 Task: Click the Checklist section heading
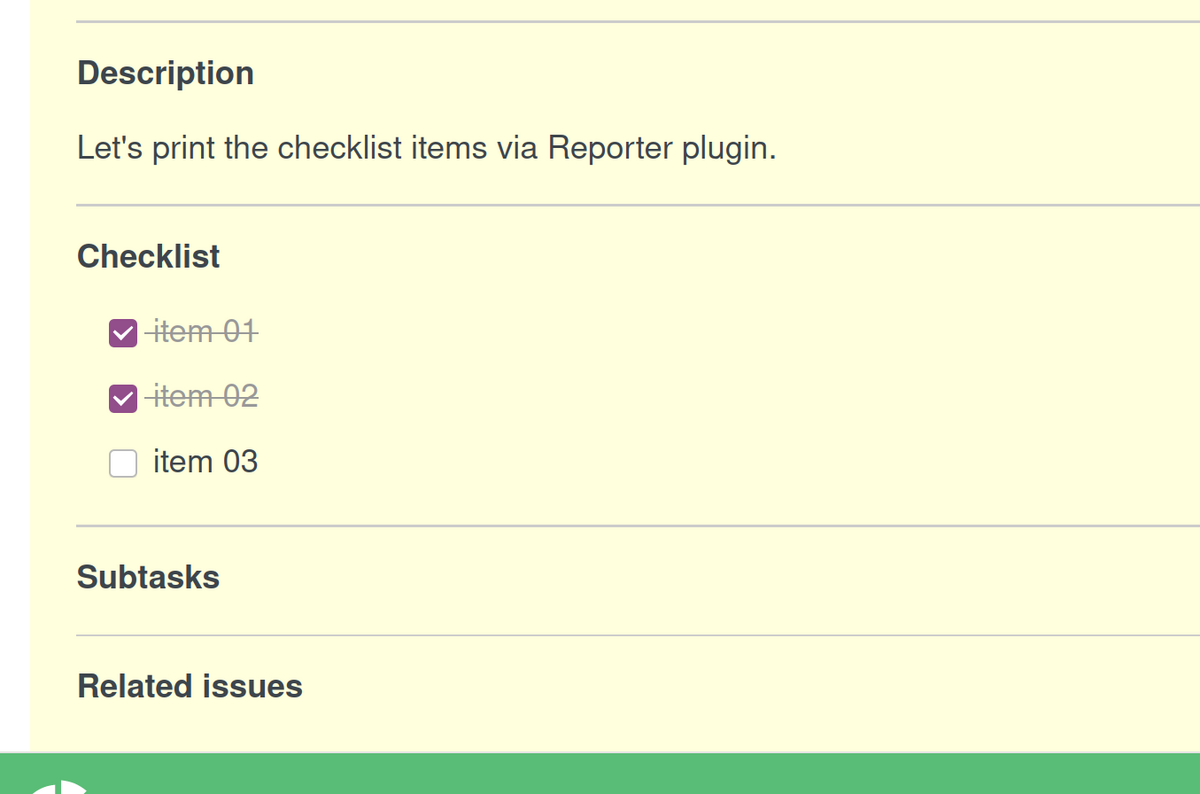click(148, 256)
